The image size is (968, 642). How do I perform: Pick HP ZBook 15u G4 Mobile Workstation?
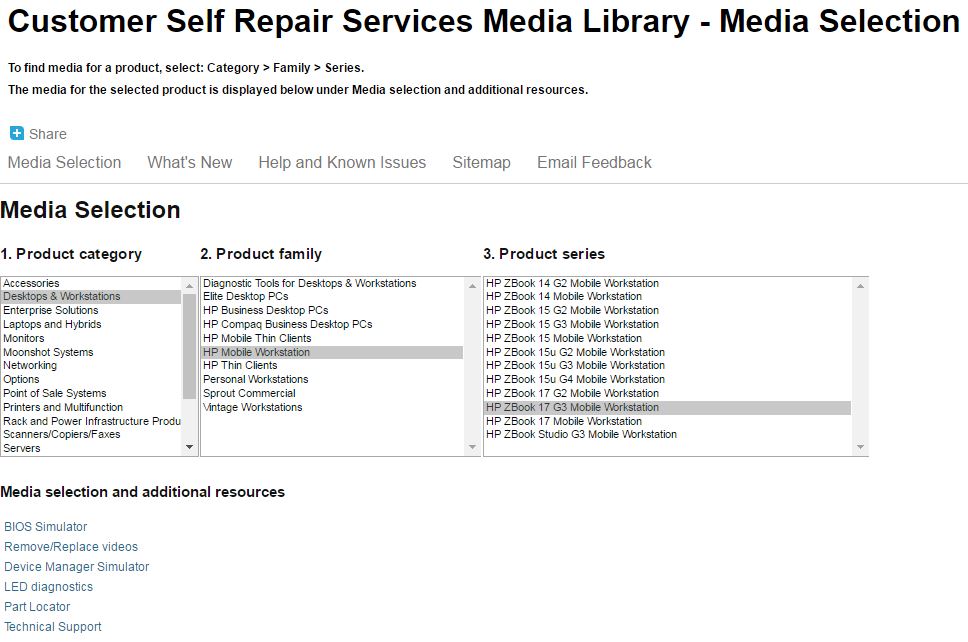pyautogui.click(x=667, y=380)
